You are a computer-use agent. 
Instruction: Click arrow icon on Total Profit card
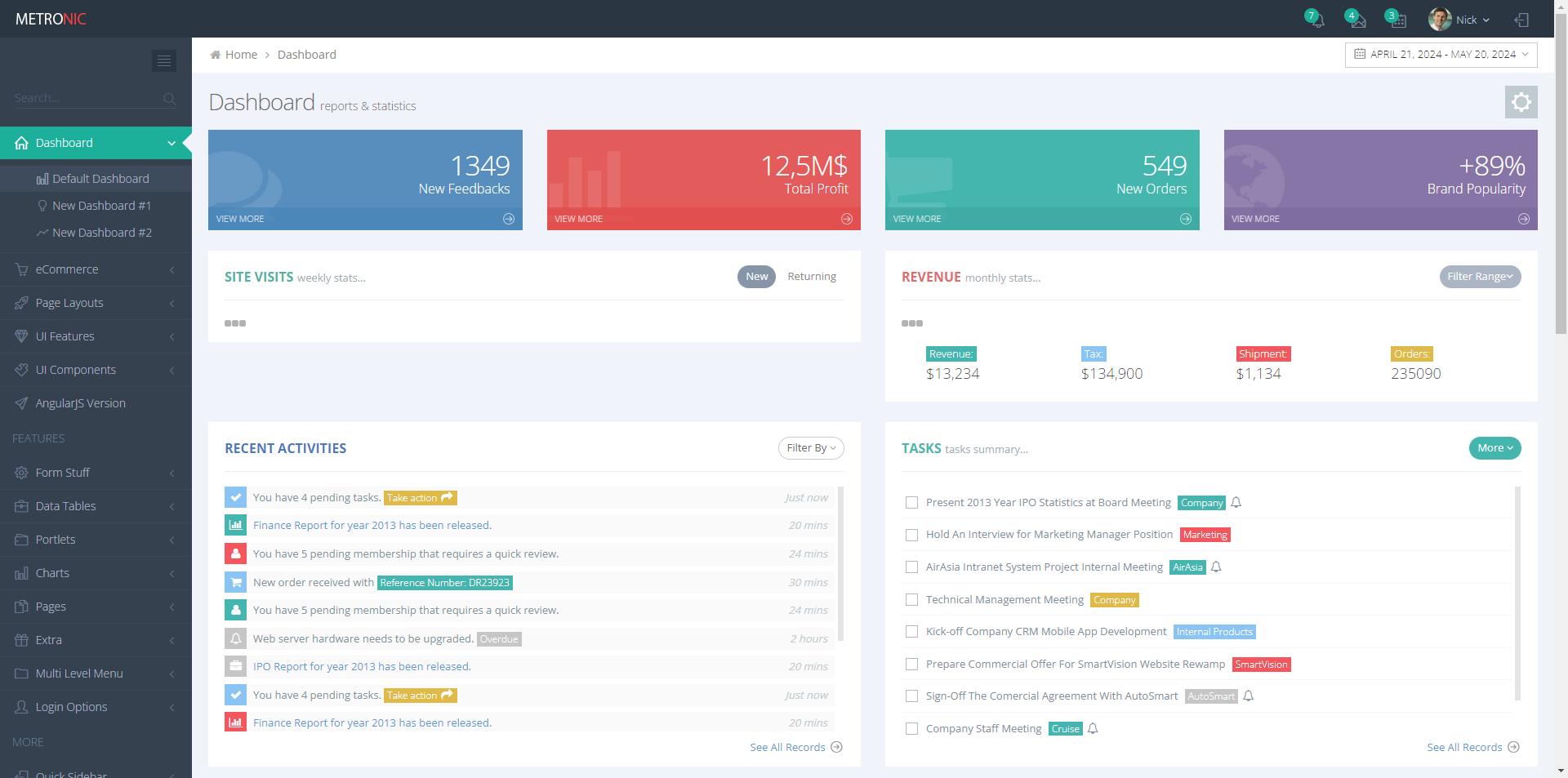pyautogui.click(x=847, y=219)
